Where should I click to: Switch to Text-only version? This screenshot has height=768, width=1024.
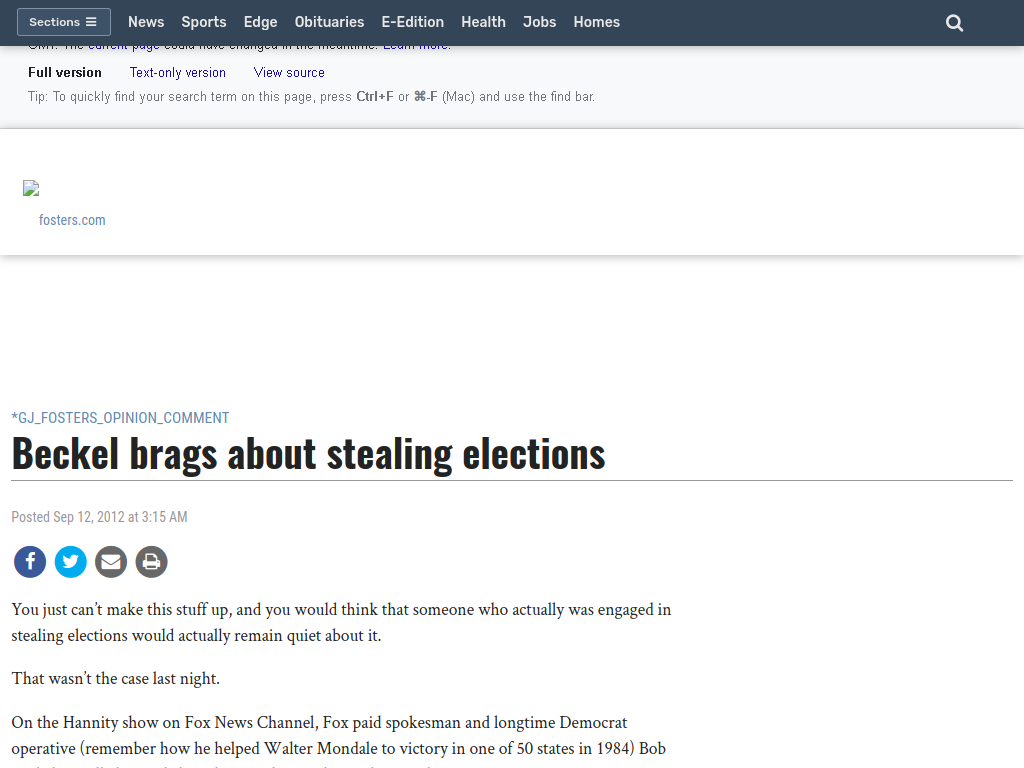[178, 72]
